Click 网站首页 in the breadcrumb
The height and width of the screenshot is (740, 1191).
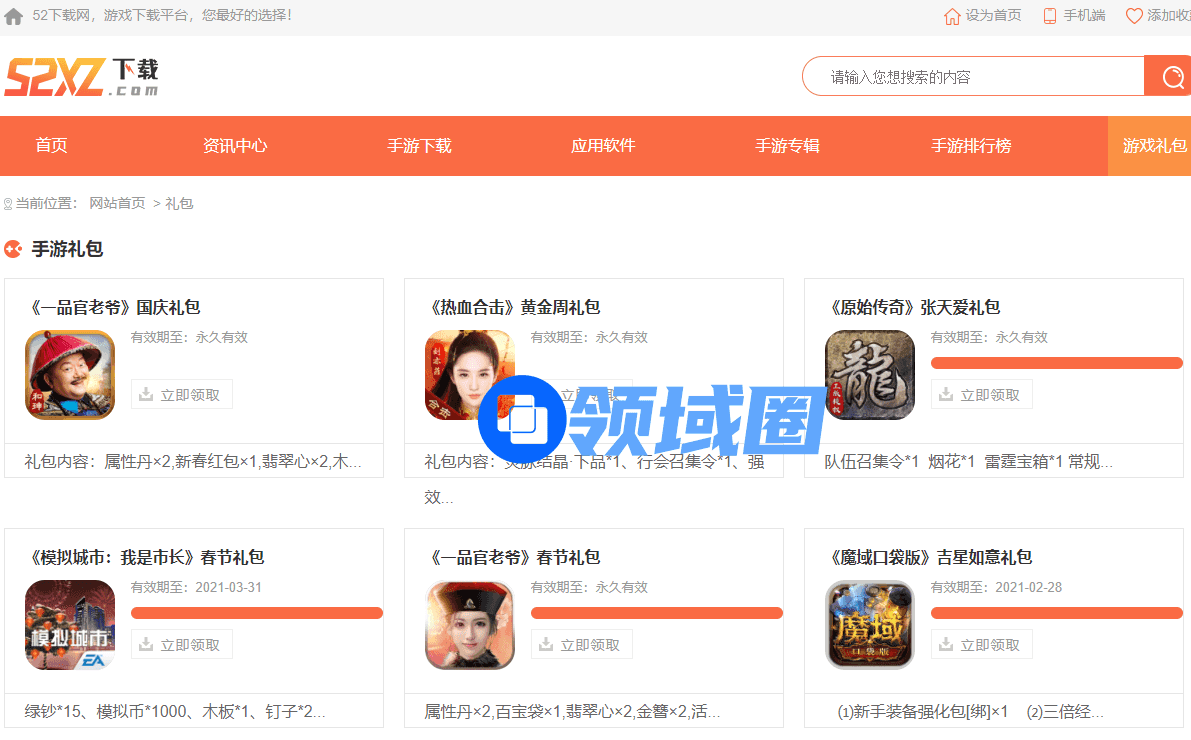tap(117, 203)
